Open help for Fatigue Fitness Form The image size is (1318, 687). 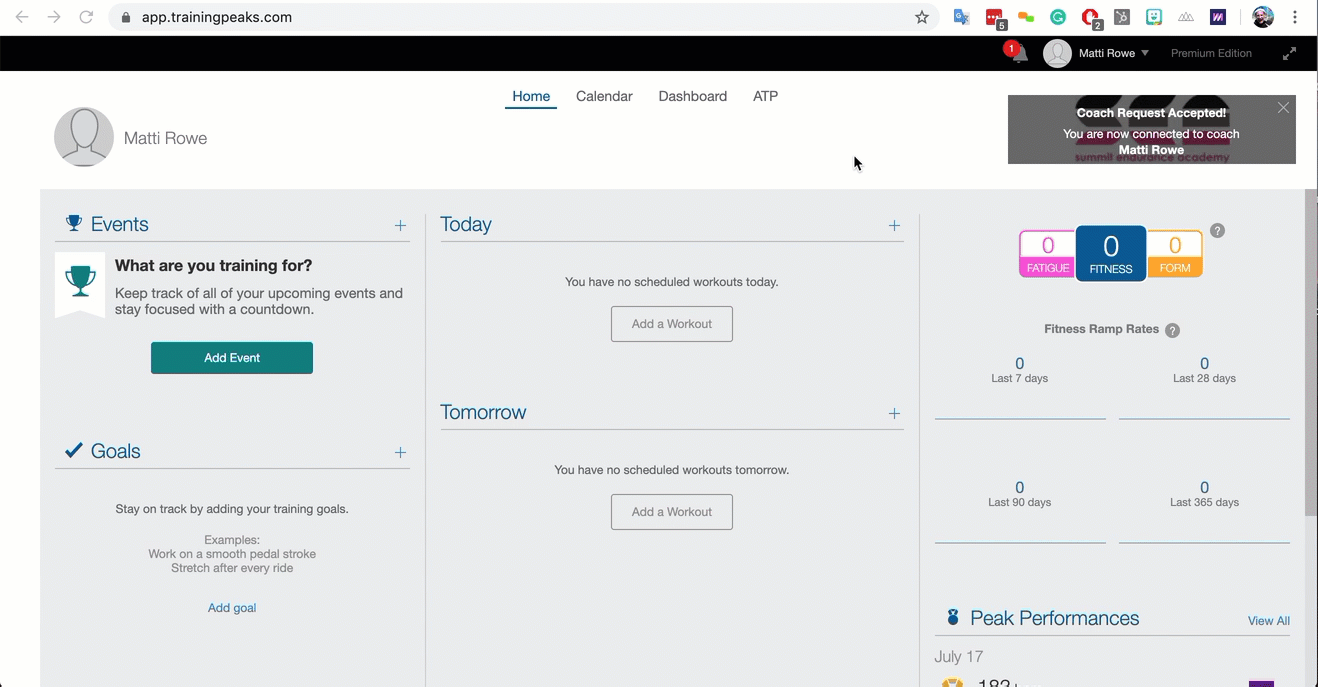coord(1217,231)
